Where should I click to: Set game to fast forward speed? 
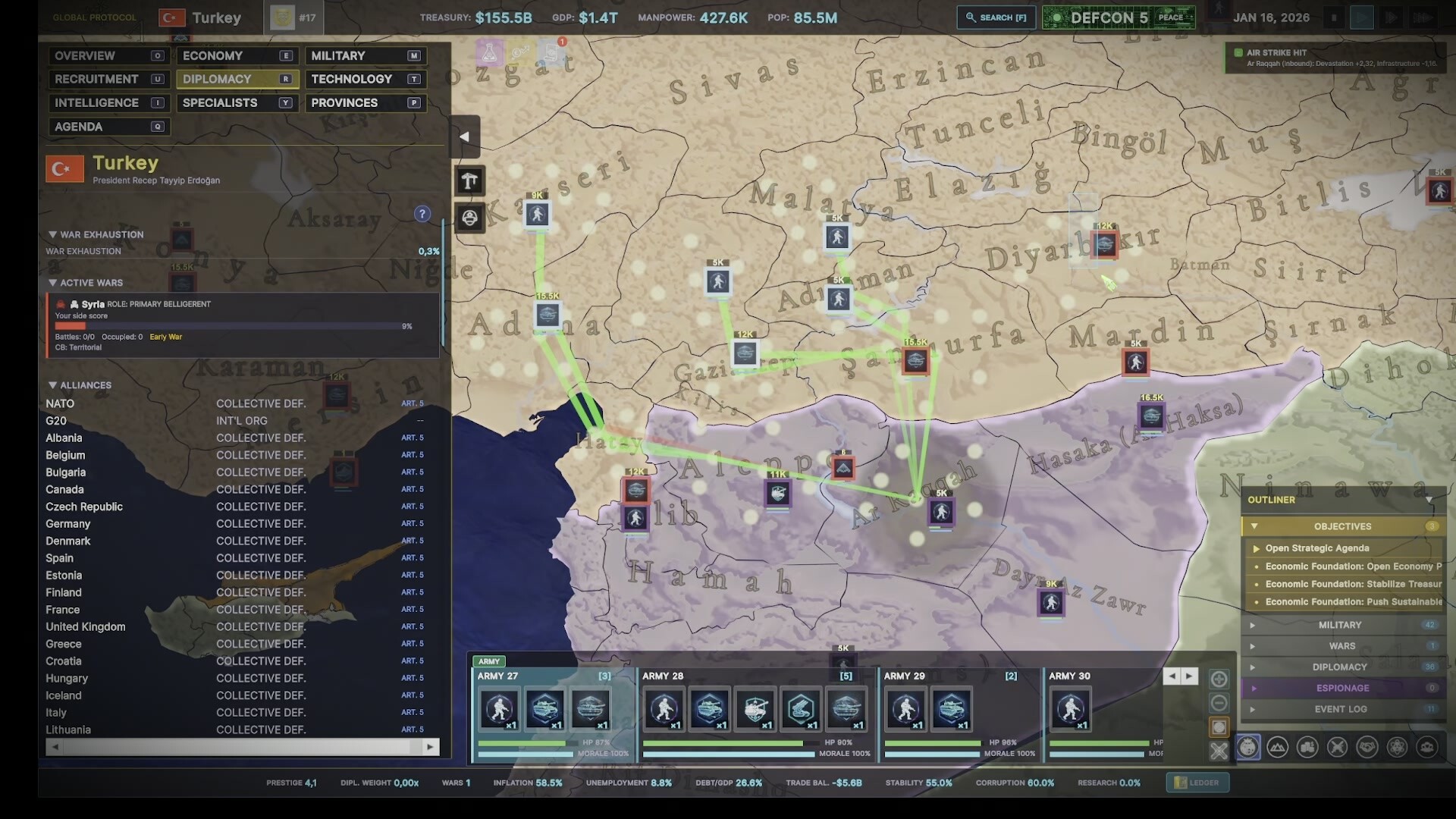pos(1392,17)
